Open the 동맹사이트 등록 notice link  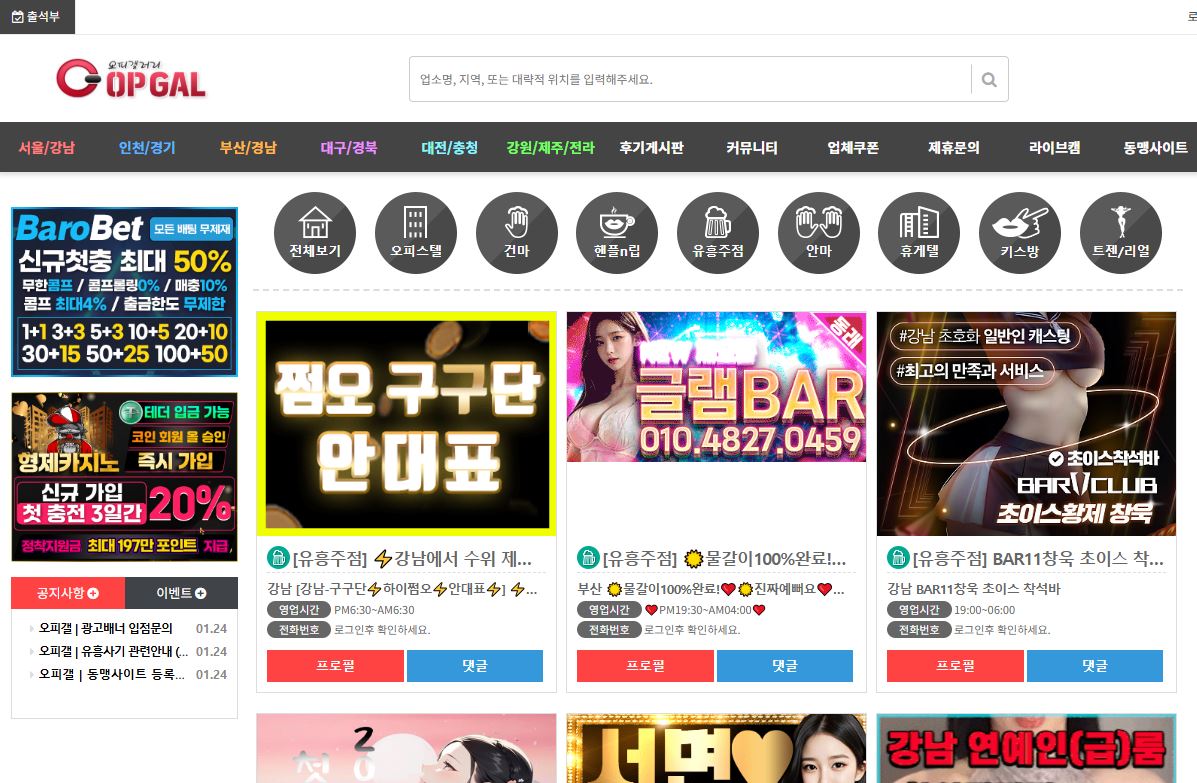pyautogui.click(x=111, y=674)
